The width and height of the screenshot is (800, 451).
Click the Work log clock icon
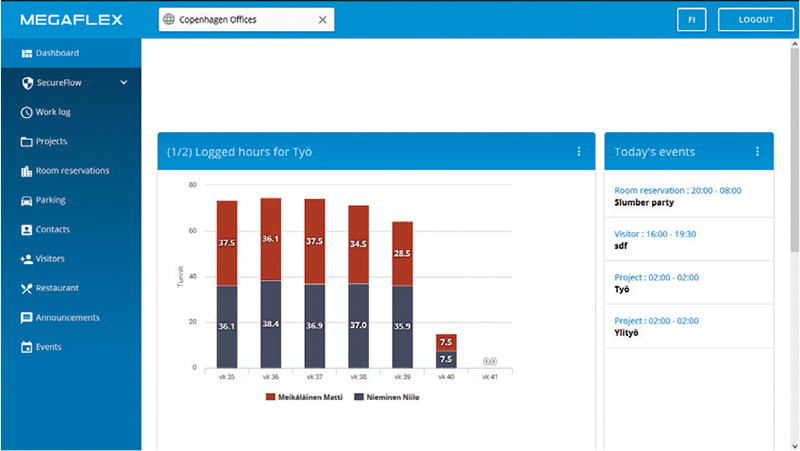coord(27,112)
